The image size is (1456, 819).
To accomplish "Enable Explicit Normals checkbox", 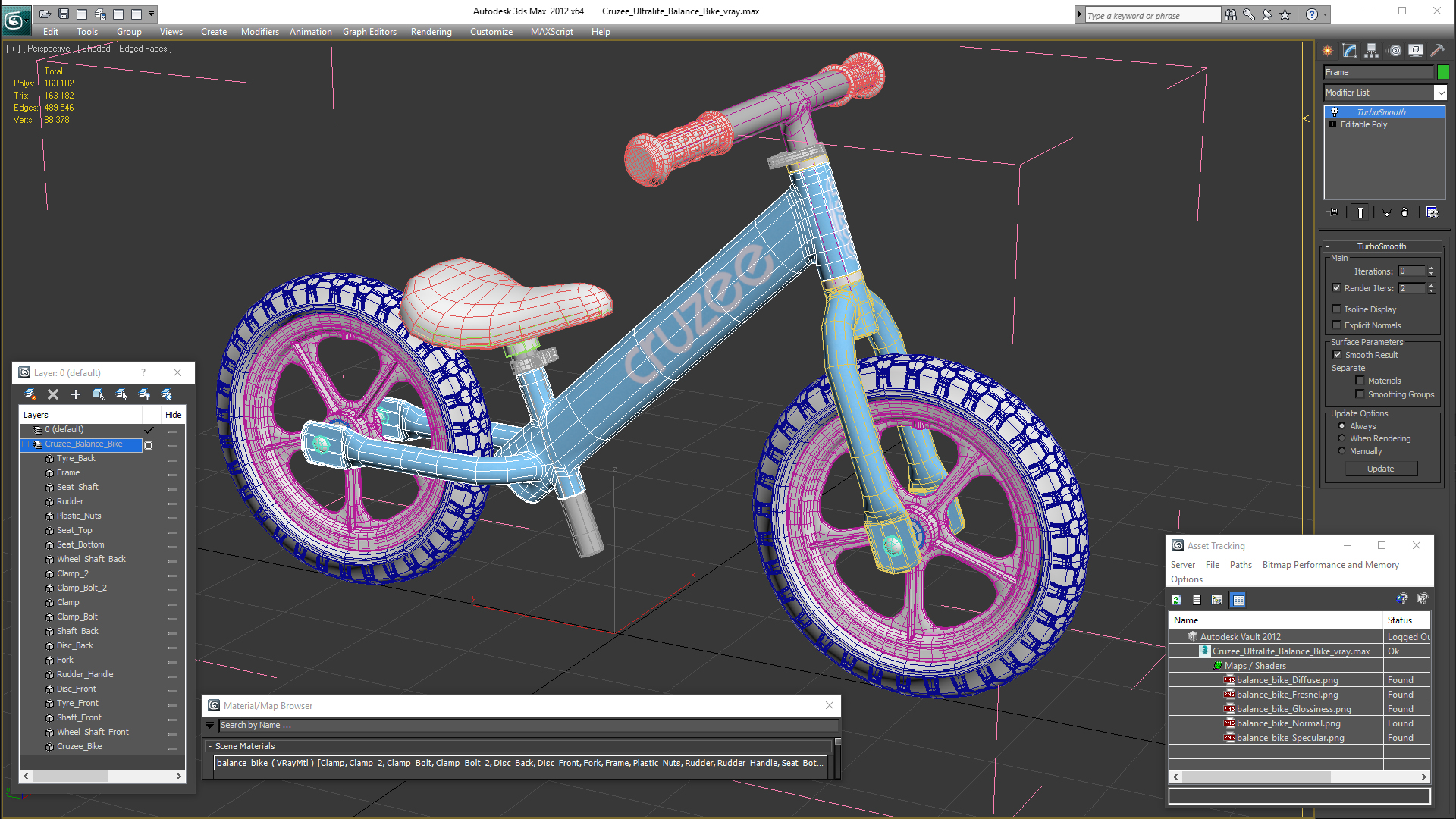I will (1337, 325).
